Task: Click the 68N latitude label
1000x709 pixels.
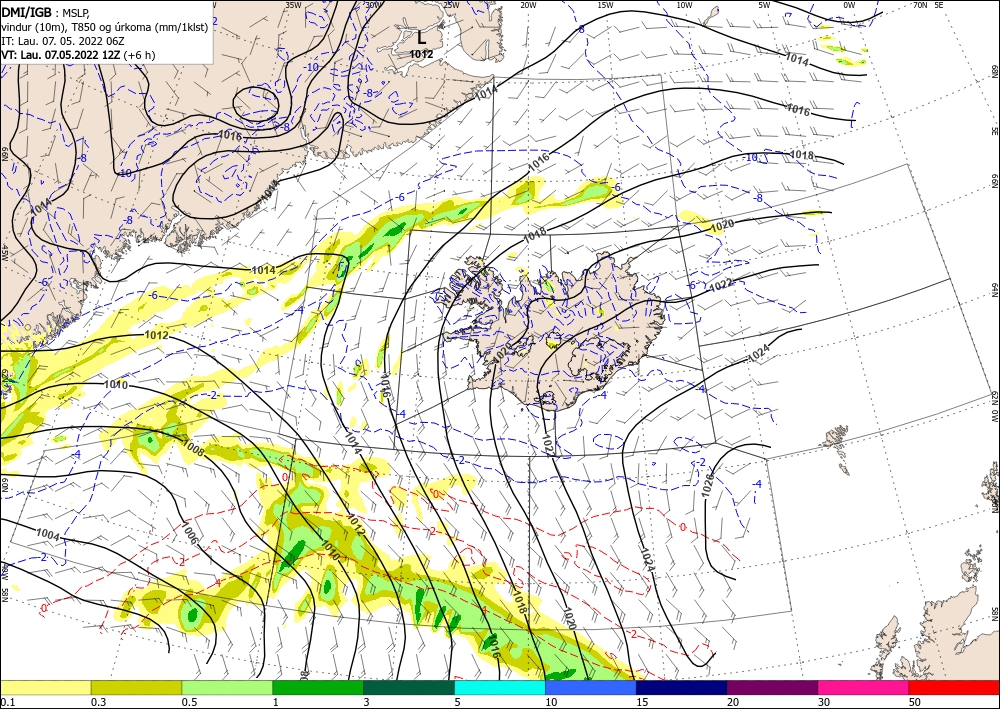Action: 994,70
